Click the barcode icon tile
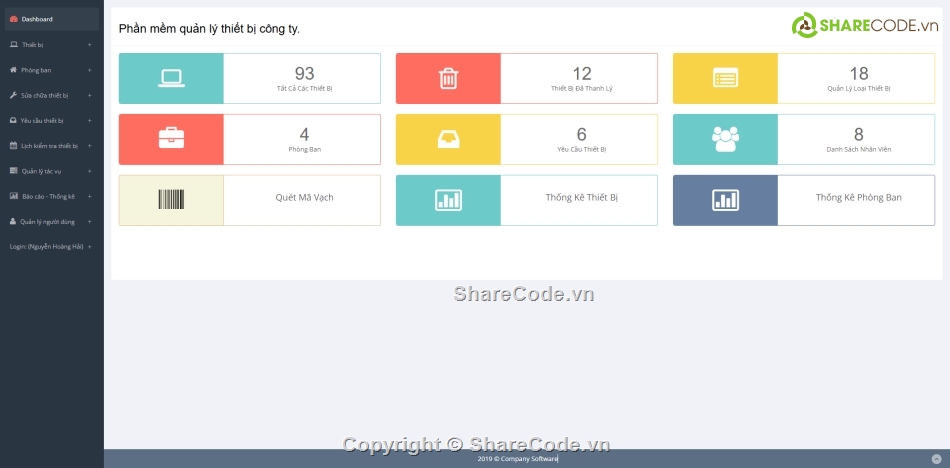 [x=171, y=200]
